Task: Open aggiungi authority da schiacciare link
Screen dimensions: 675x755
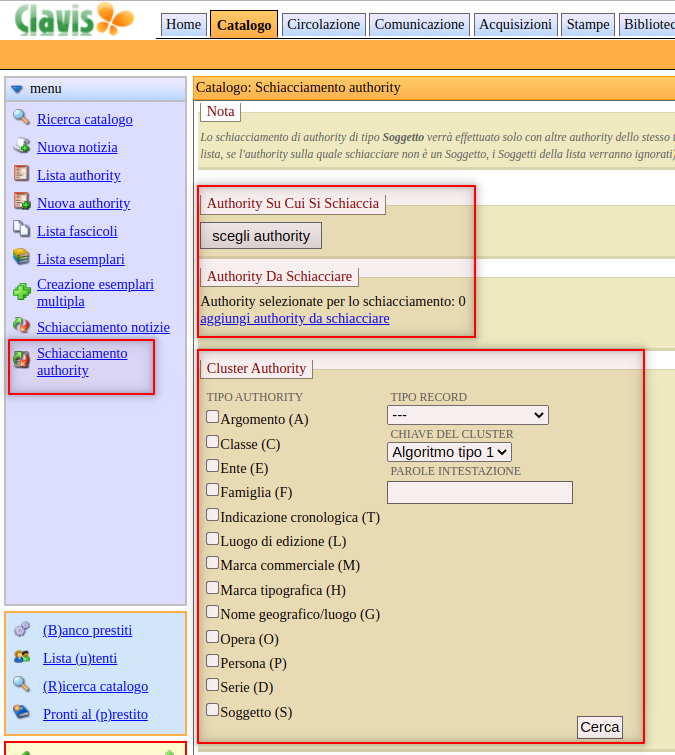Action: tap(295, 318)
